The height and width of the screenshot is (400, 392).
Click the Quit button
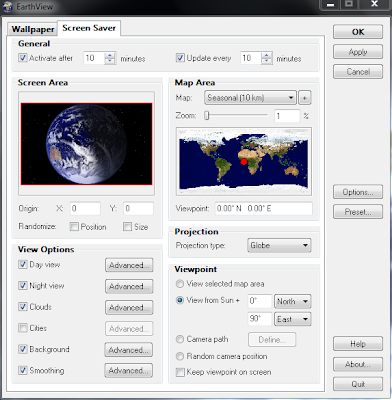(x=358, y=384)
